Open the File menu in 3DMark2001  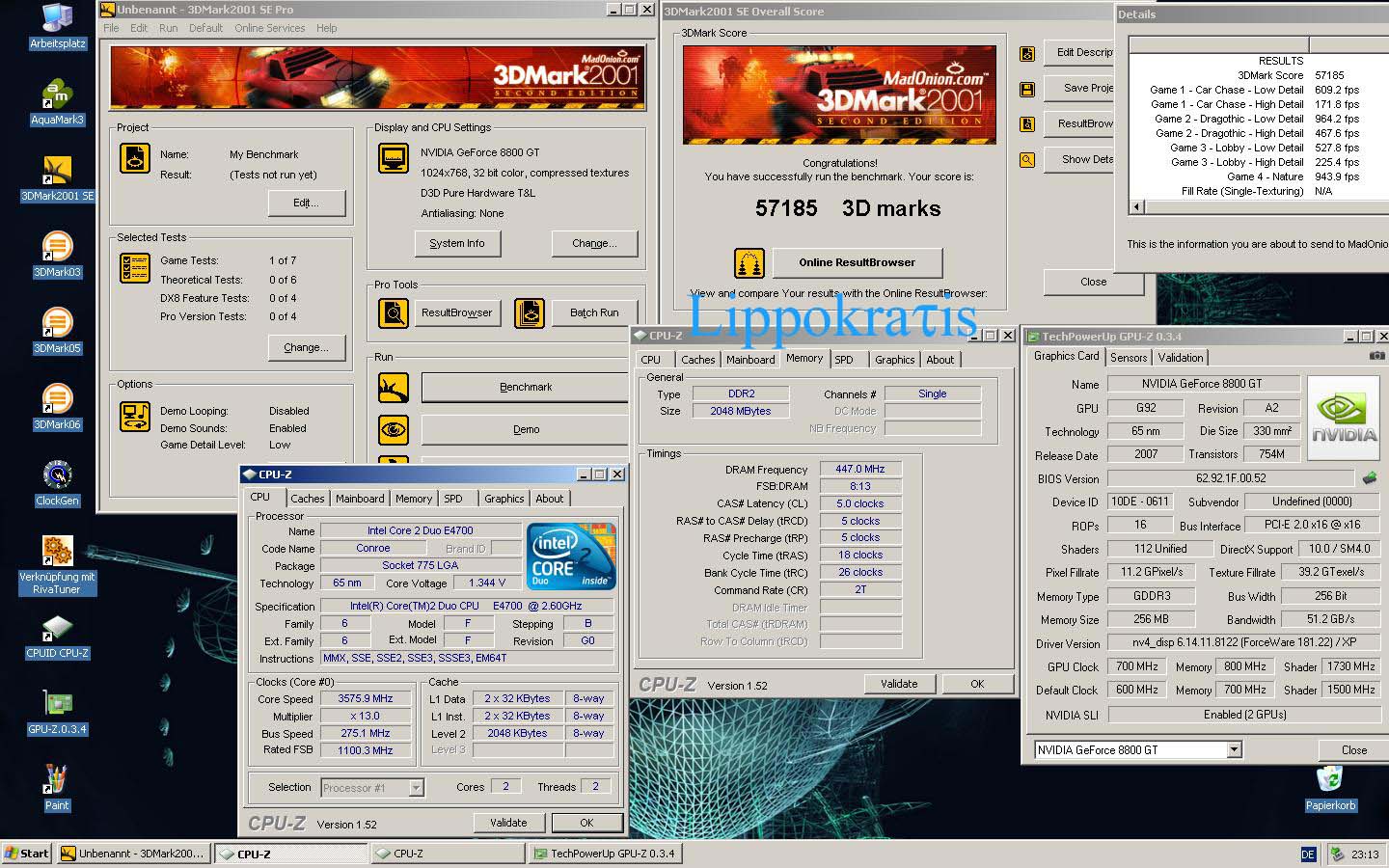111,28
